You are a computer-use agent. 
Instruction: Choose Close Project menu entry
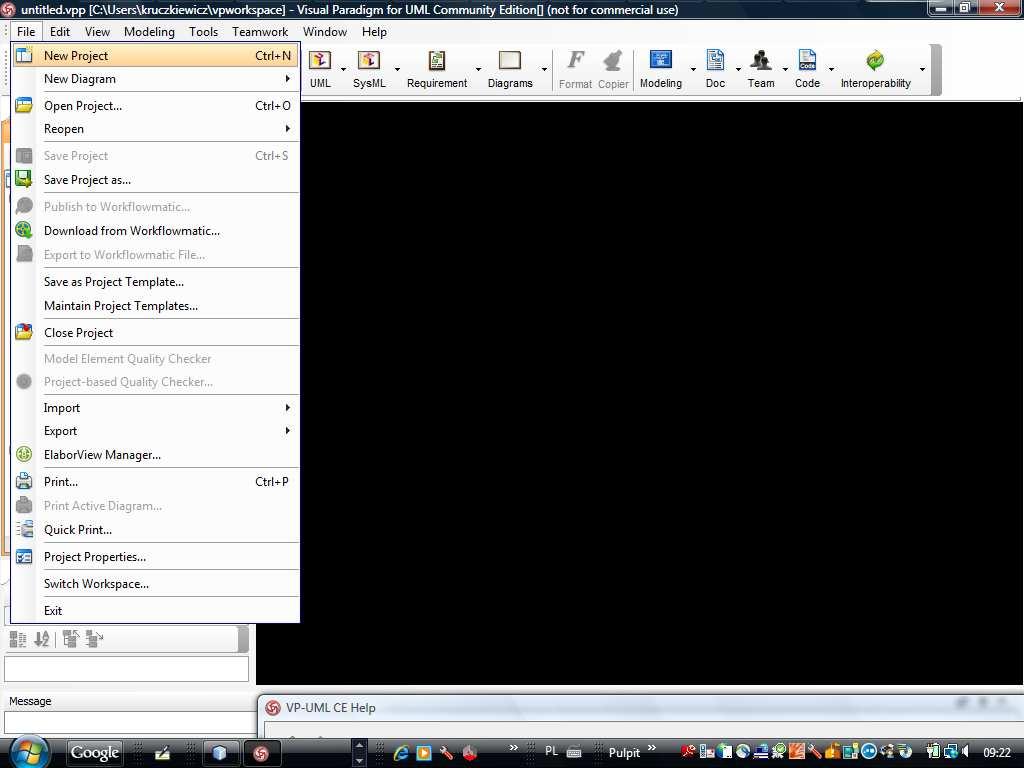[x=155, y=333]
